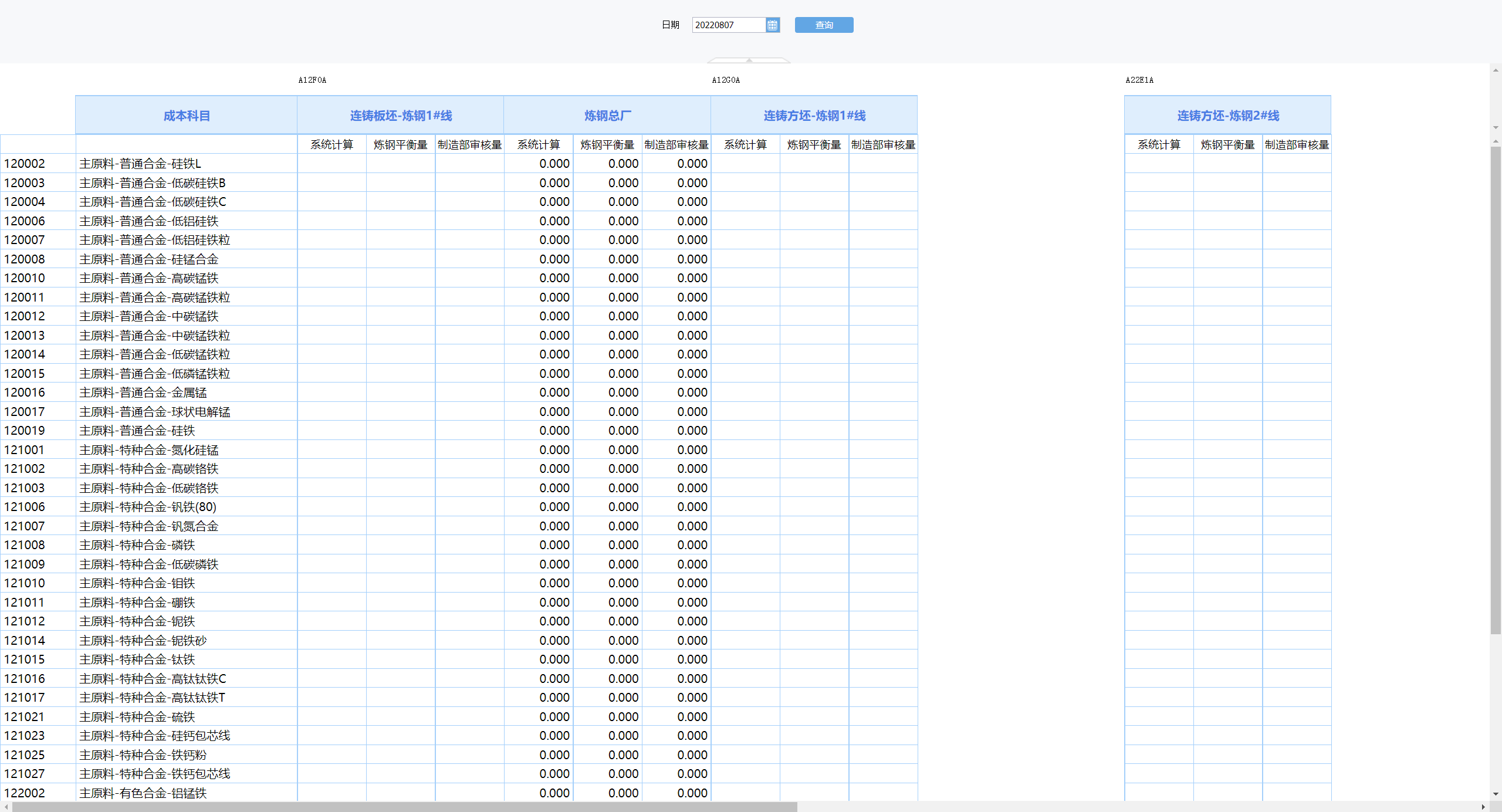
Task: Select 主原料-普通合金-中碳锰铁 cell
Action: [187, 316]
